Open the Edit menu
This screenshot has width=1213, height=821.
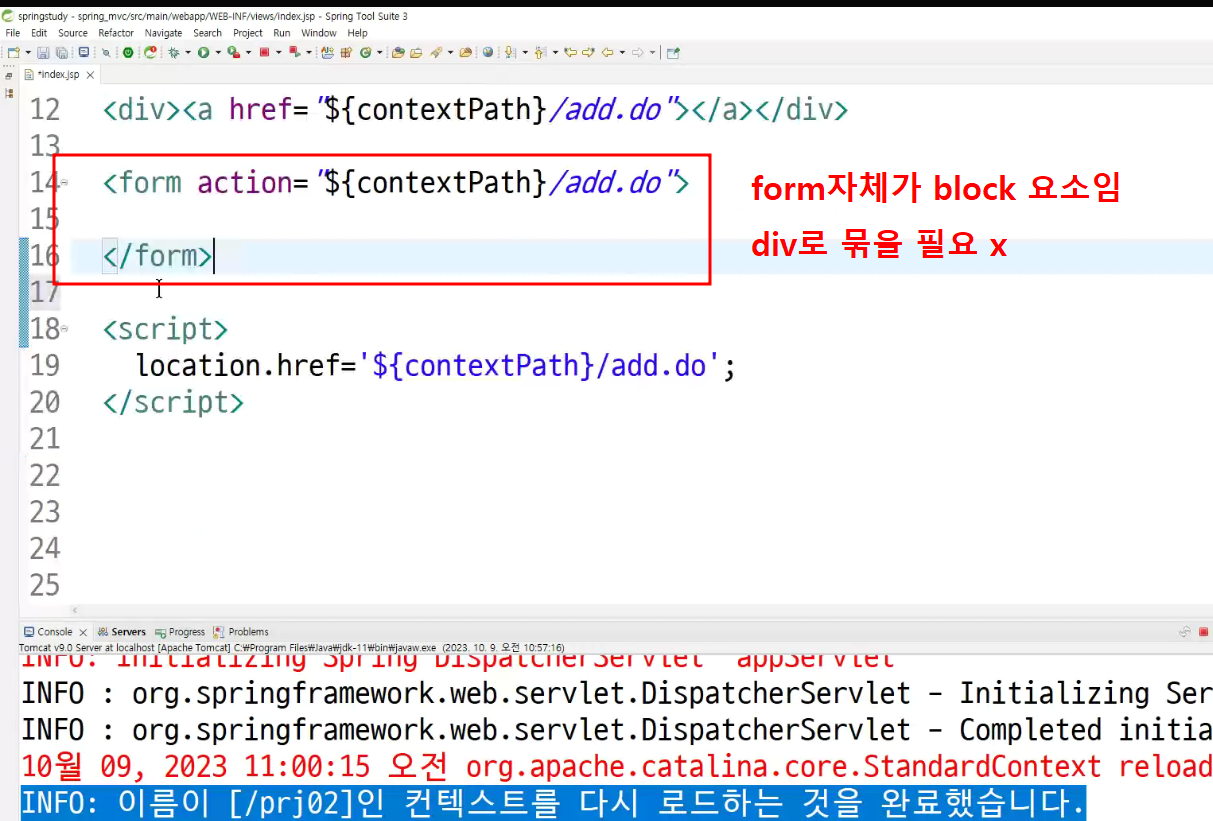[39, 33]
